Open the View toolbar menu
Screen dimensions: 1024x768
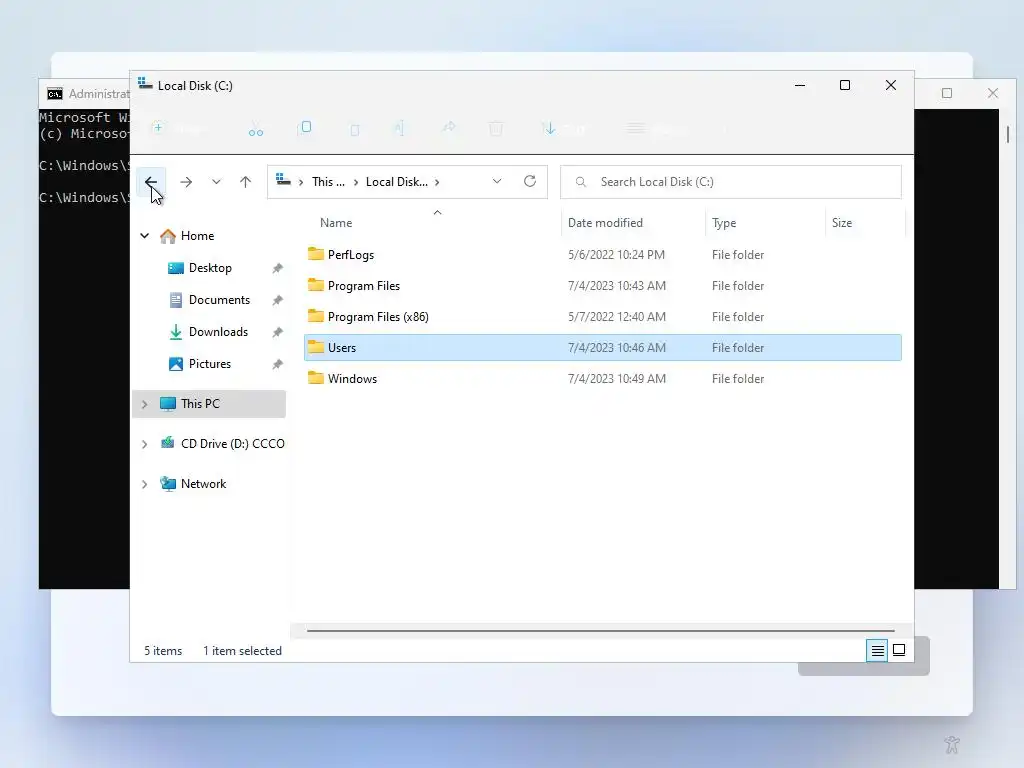(656, 129)
